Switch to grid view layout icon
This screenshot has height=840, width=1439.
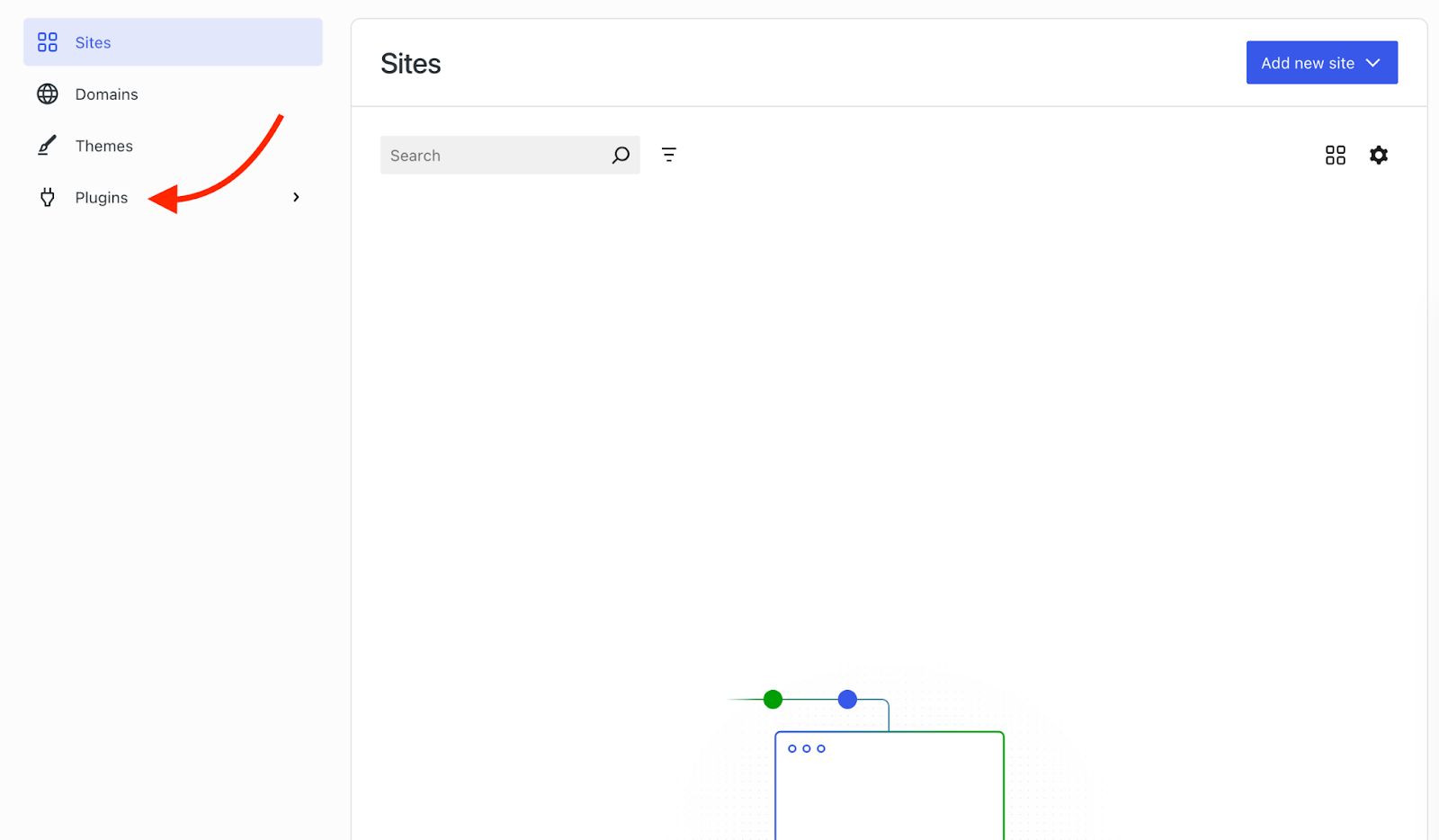point(1335,155)
